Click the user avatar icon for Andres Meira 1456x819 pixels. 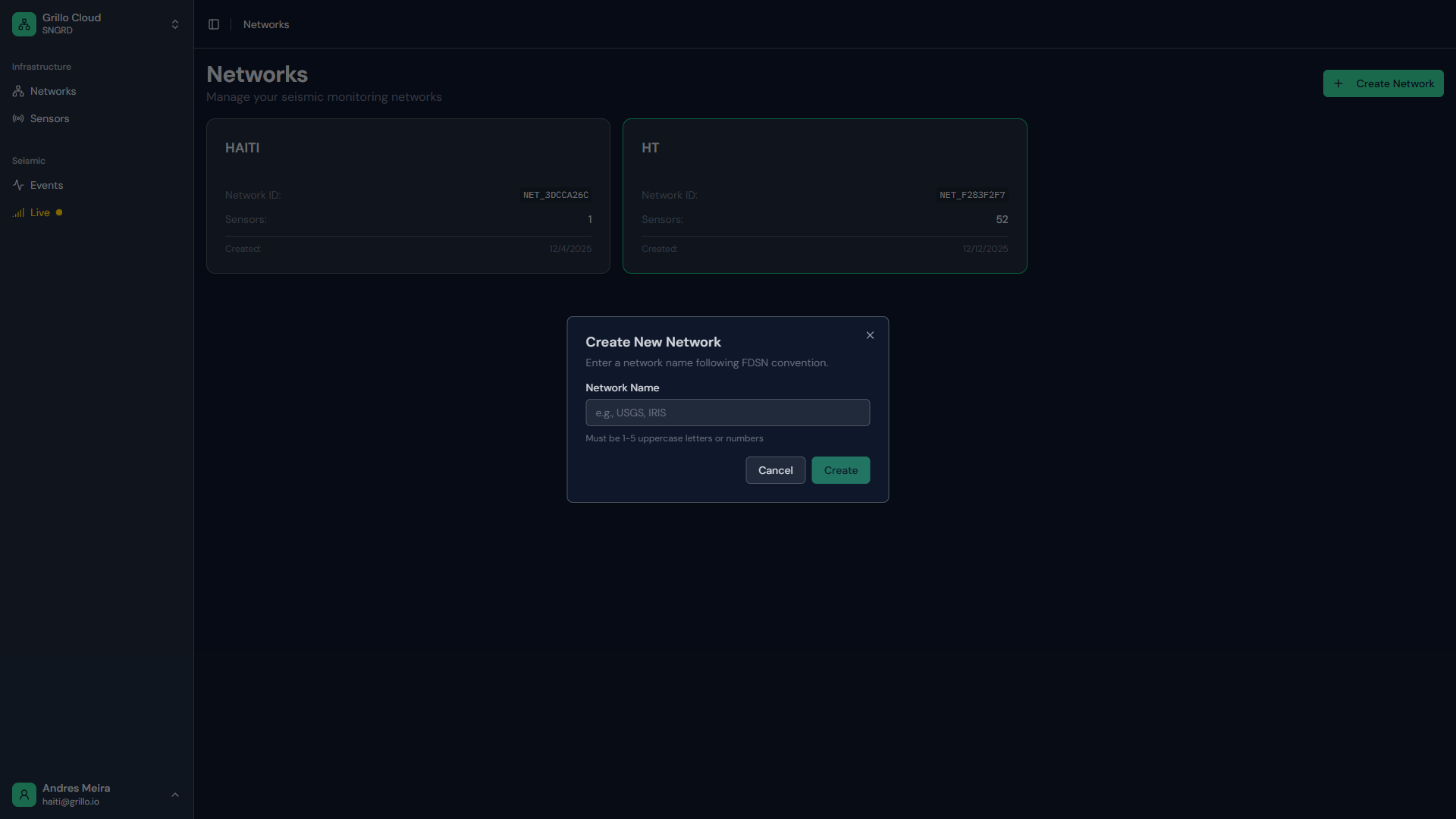[24, 794]
